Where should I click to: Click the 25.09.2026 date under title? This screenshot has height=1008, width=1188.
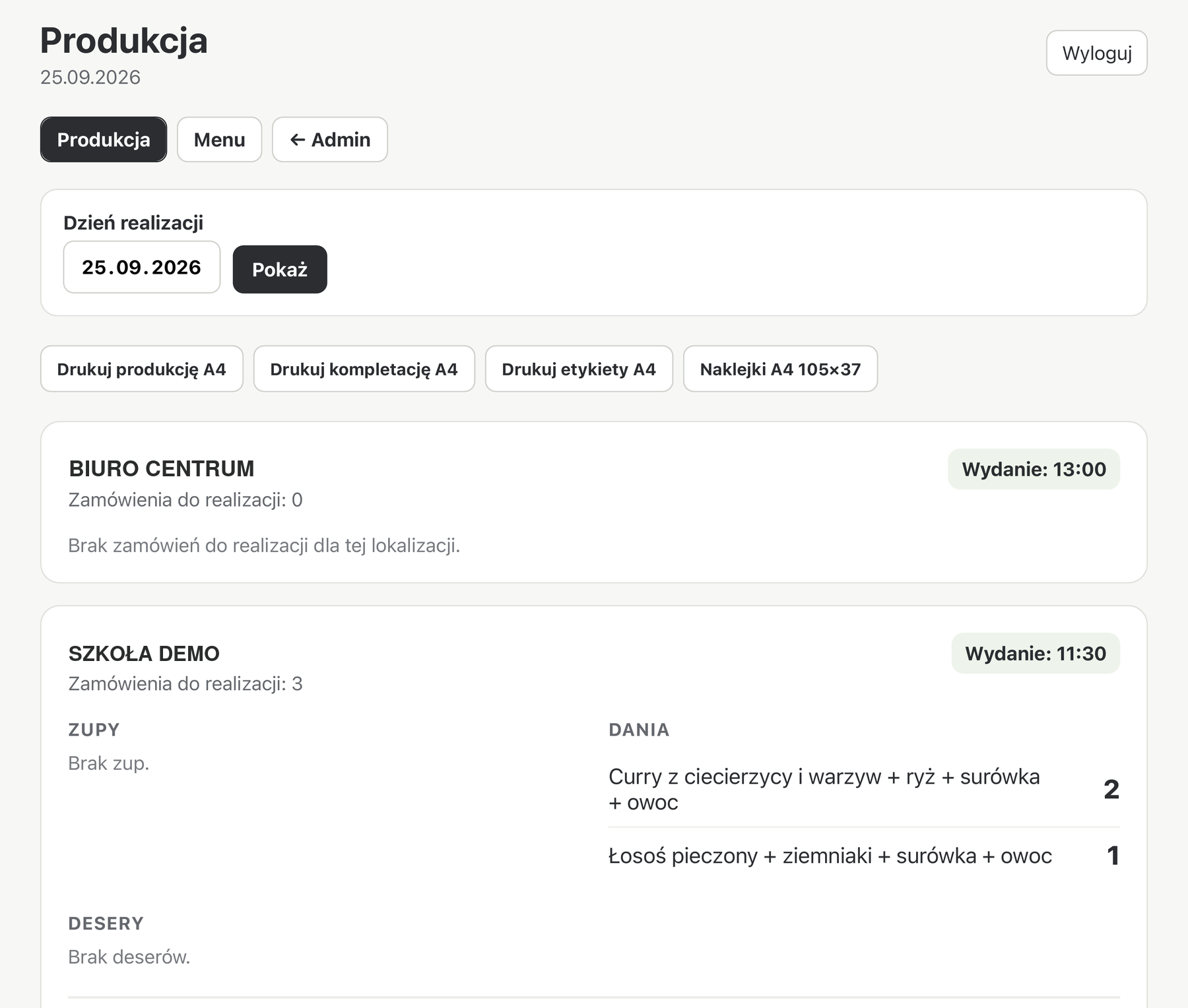[90, 77]
